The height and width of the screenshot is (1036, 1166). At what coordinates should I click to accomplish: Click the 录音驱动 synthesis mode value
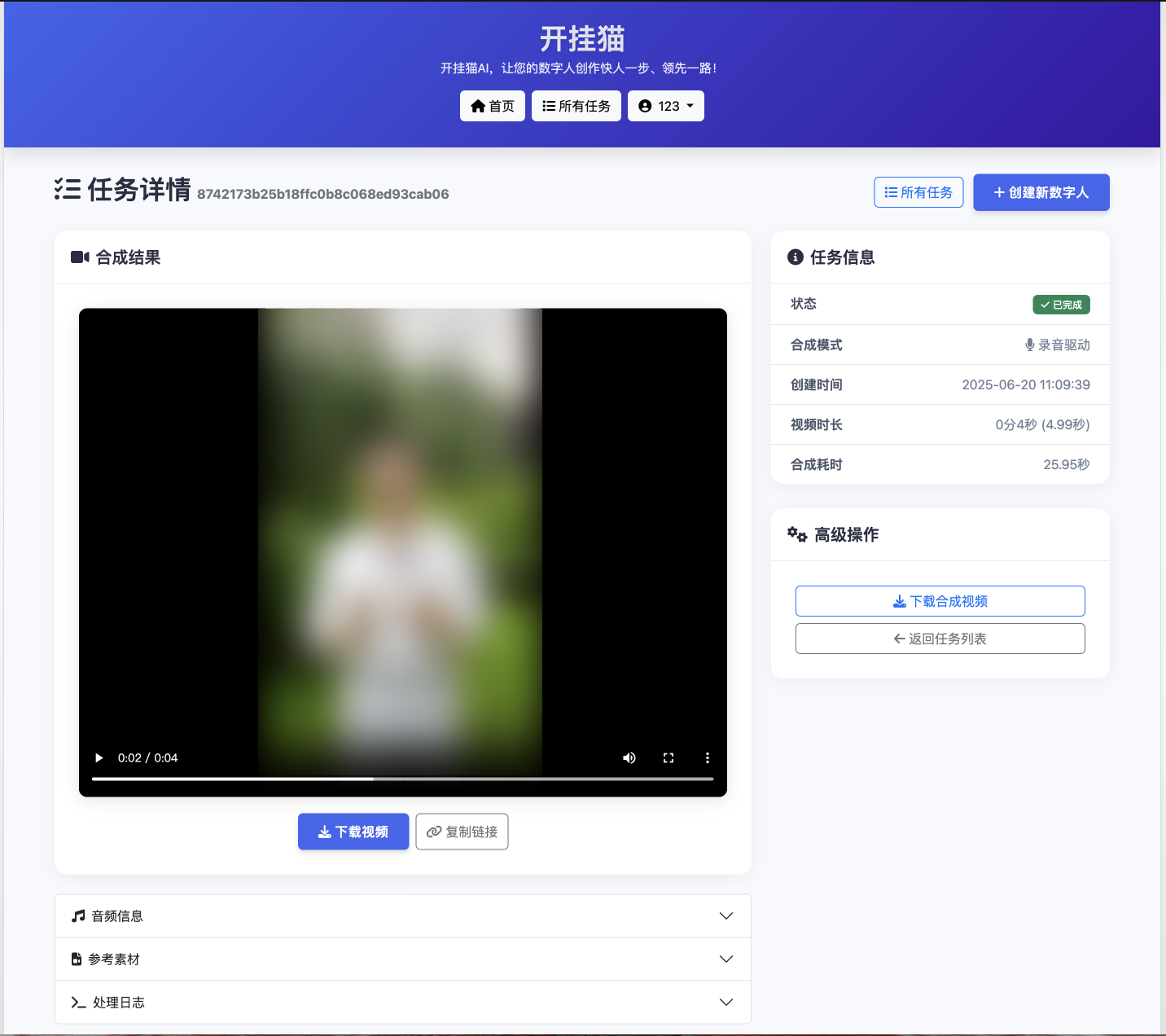[x=1057, y=345]
